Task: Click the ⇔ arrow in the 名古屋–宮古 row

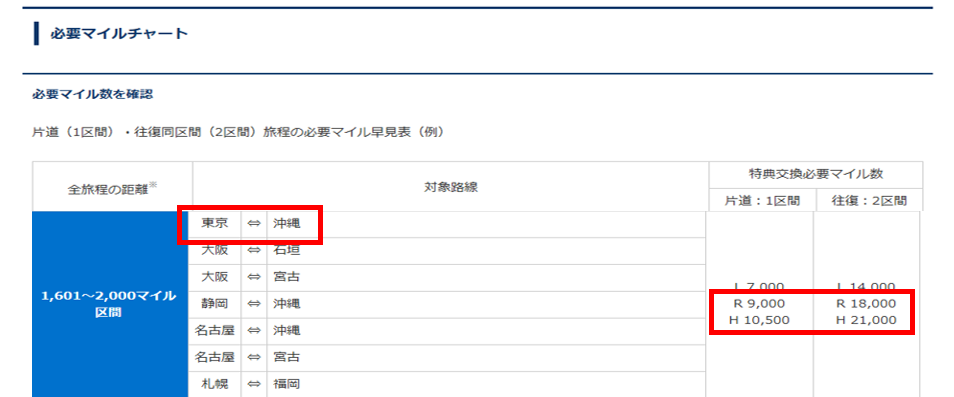Action: click(x=254, y=357)
